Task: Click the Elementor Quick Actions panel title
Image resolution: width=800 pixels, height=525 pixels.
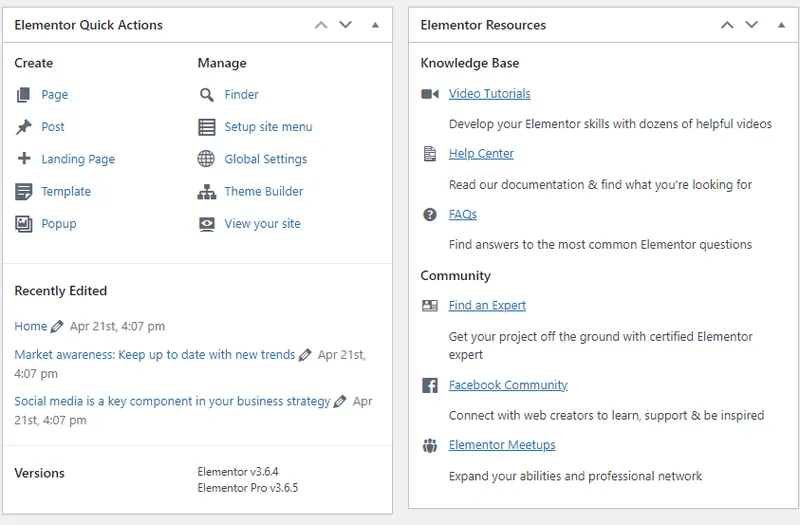Action: (88, 25)
